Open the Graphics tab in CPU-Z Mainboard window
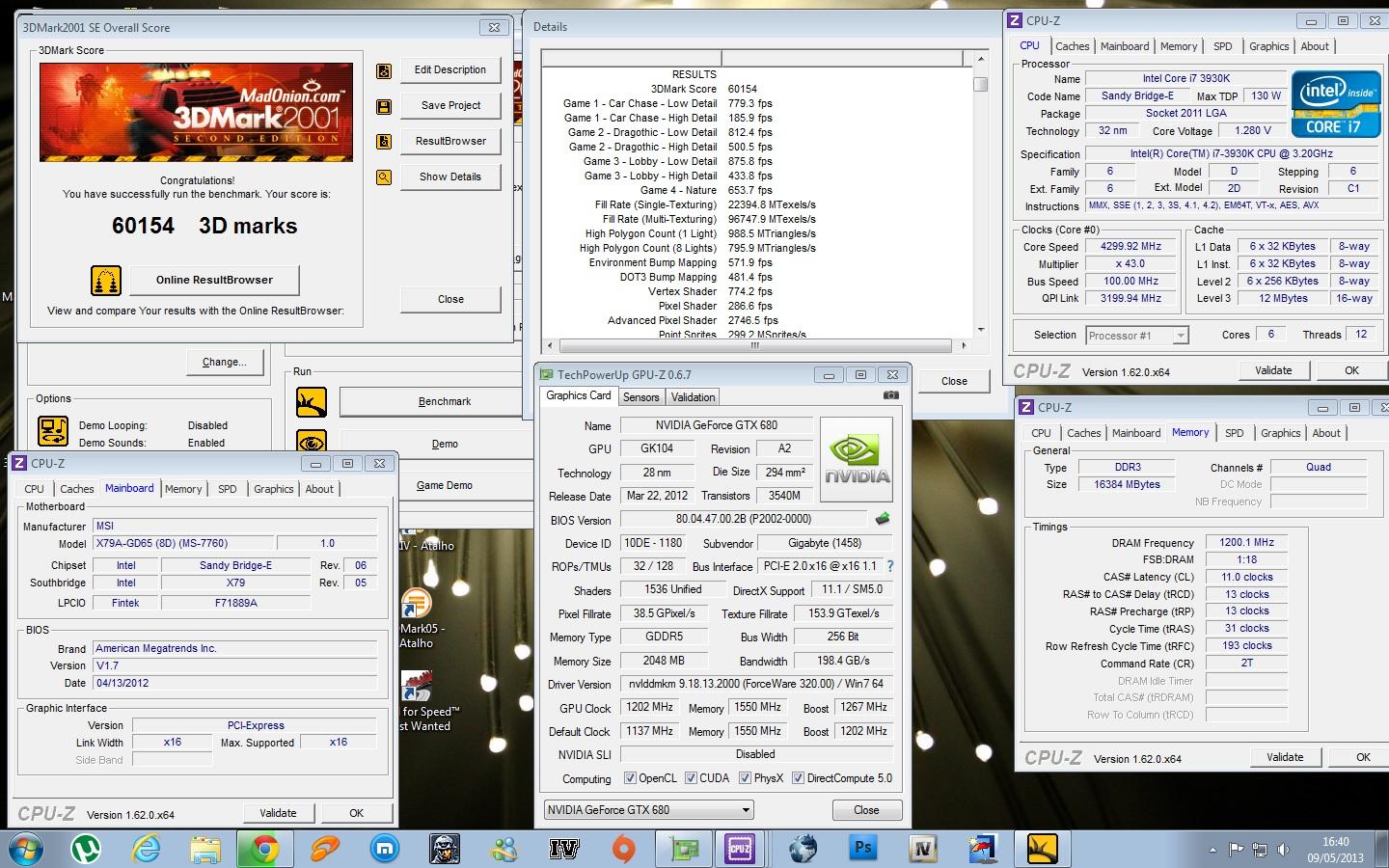 pos(274,489)
